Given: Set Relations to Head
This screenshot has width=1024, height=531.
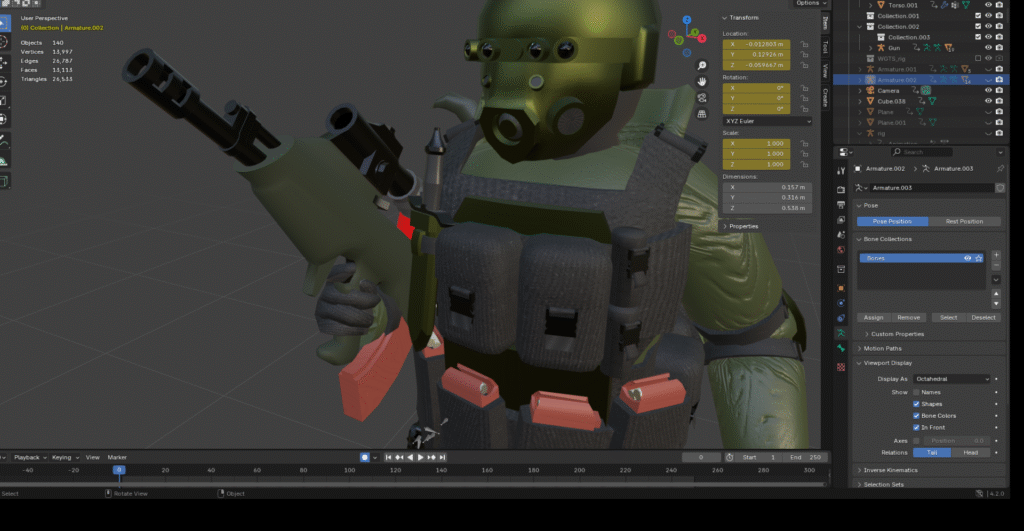Looking at the screenshot, I should point(970,453).
